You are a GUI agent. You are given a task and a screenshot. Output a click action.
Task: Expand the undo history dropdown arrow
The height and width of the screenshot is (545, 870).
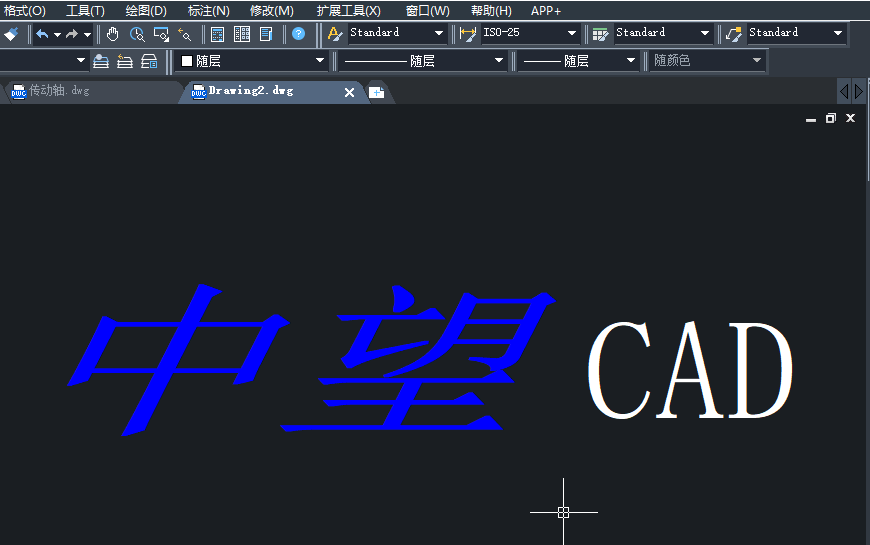(57, 34)
